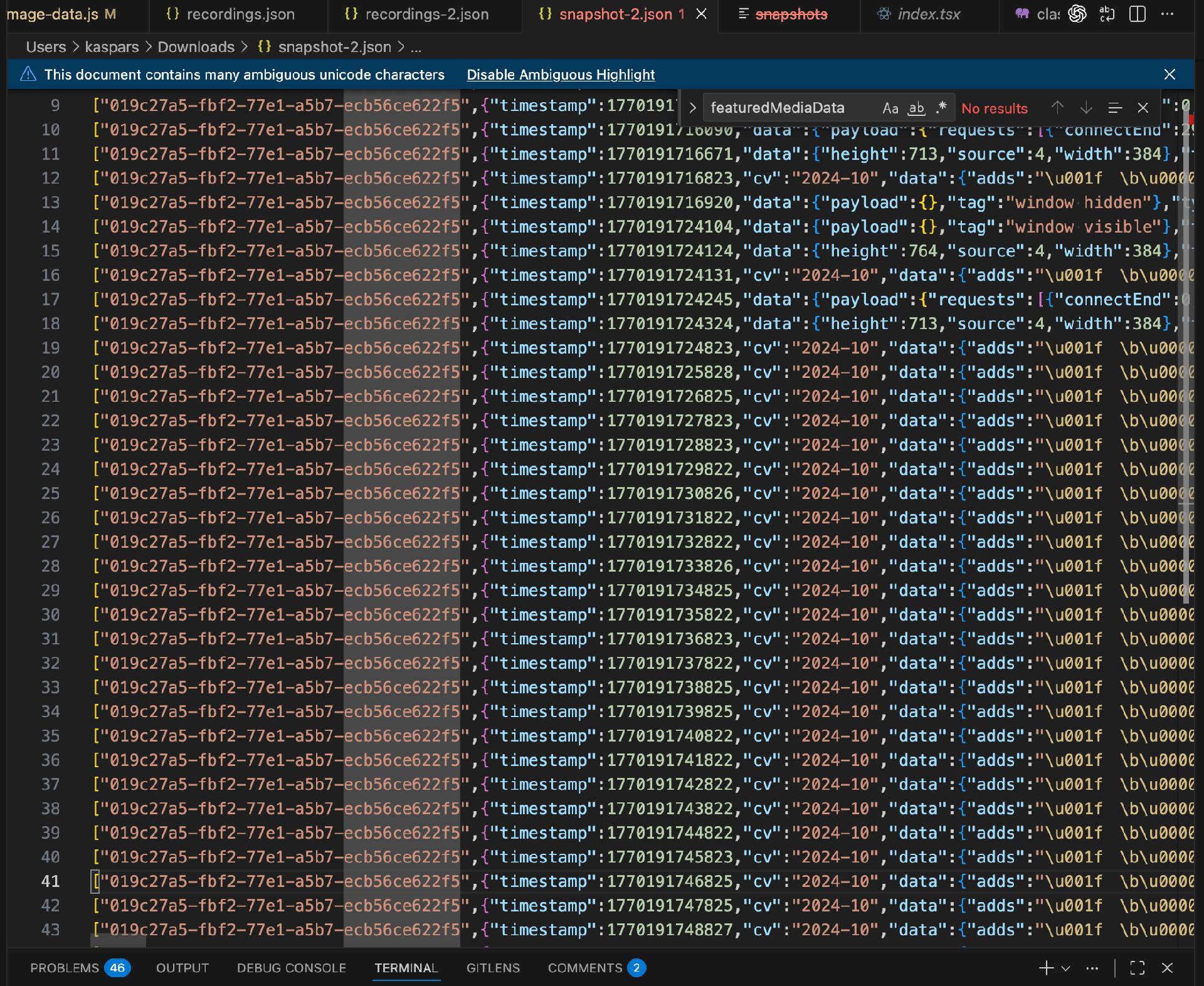Click the JSON braces icon on recordings.json tab
This screenshot has width=1204, height=986.
172,14
